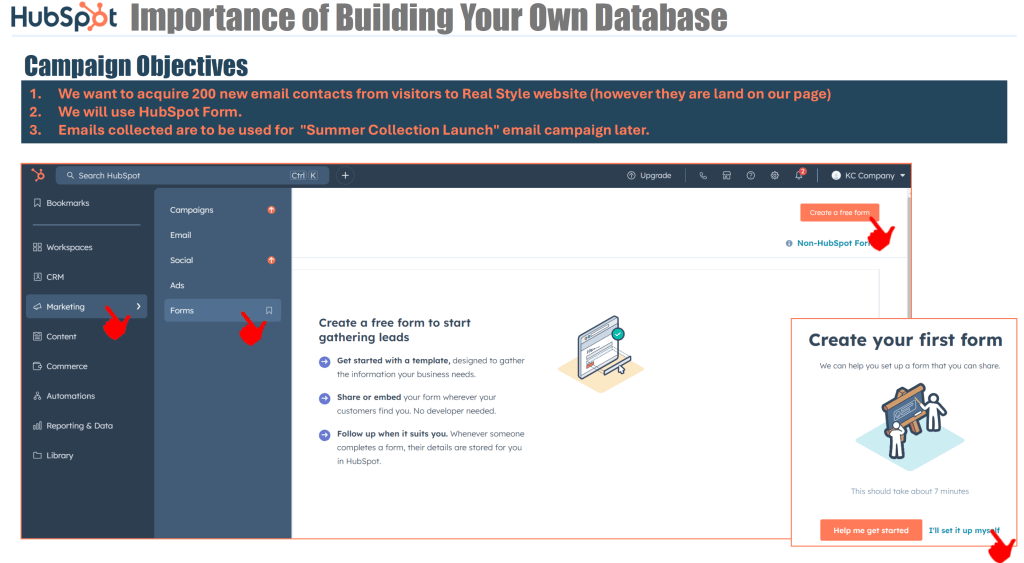1024x563 pixels.
Task: Click the bookmark icon beside Forms
Action: pos(269,311)
